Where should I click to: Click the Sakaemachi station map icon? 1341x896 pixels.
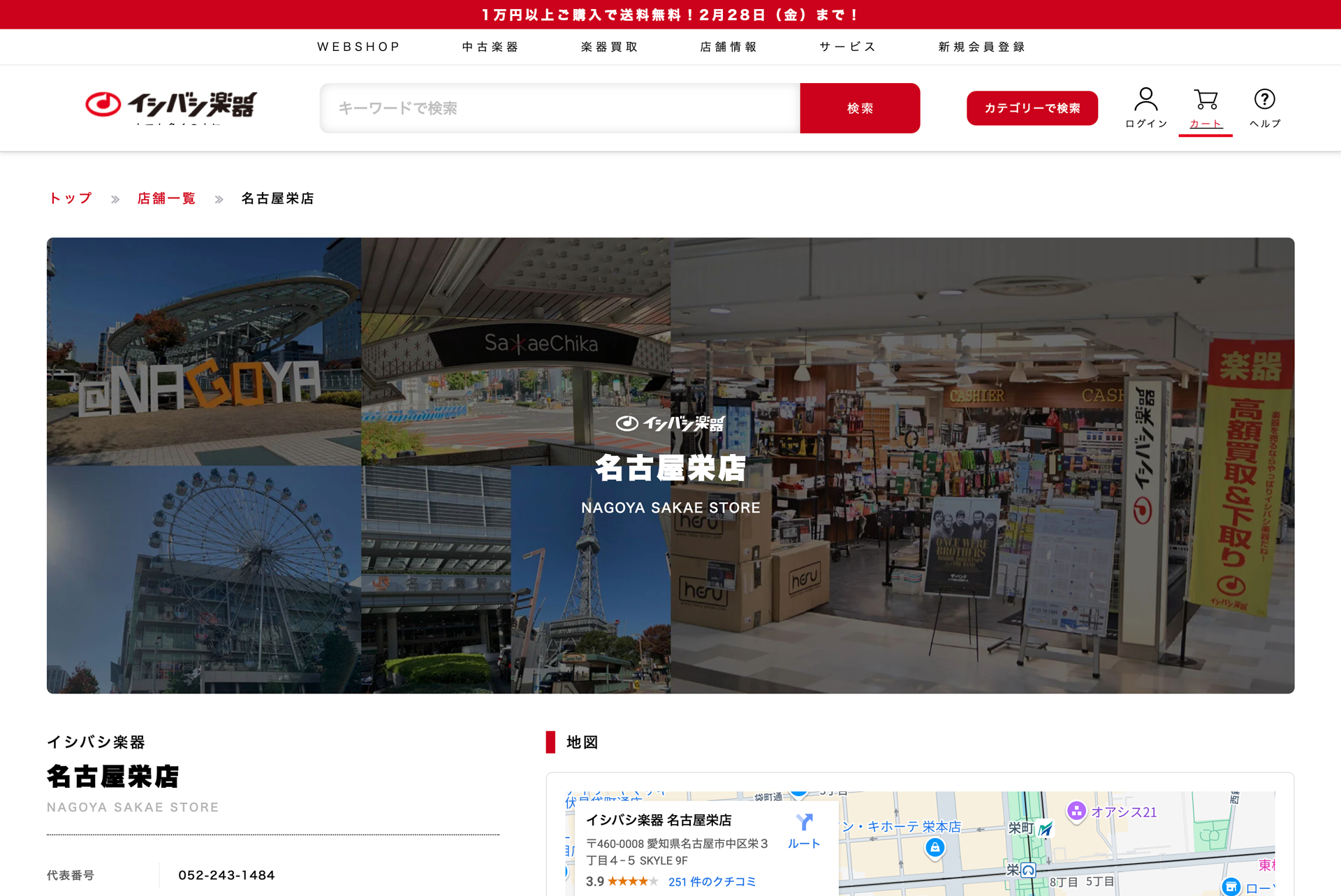1045,829
